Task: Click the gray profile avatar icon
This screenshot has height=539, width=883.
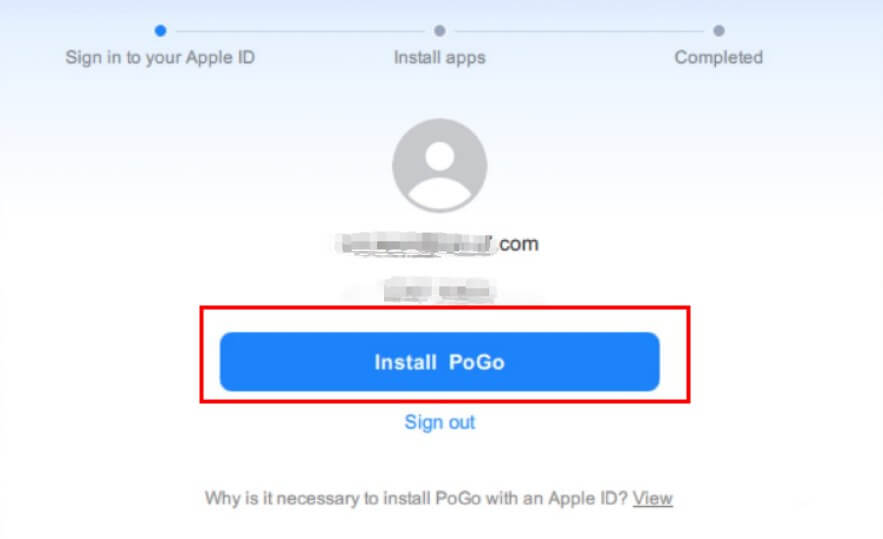Action: [440, 165]
